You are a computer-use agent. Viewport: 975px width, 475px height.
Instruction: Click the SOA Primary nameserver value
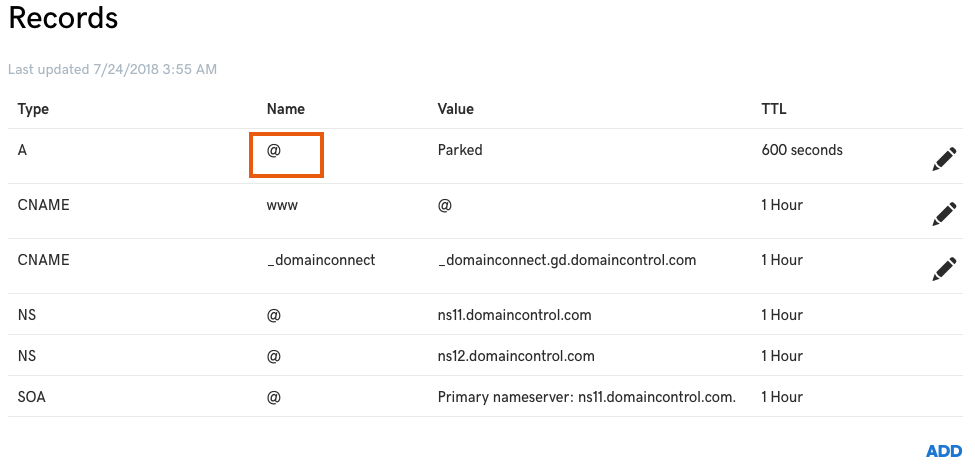tap(587, 397)
